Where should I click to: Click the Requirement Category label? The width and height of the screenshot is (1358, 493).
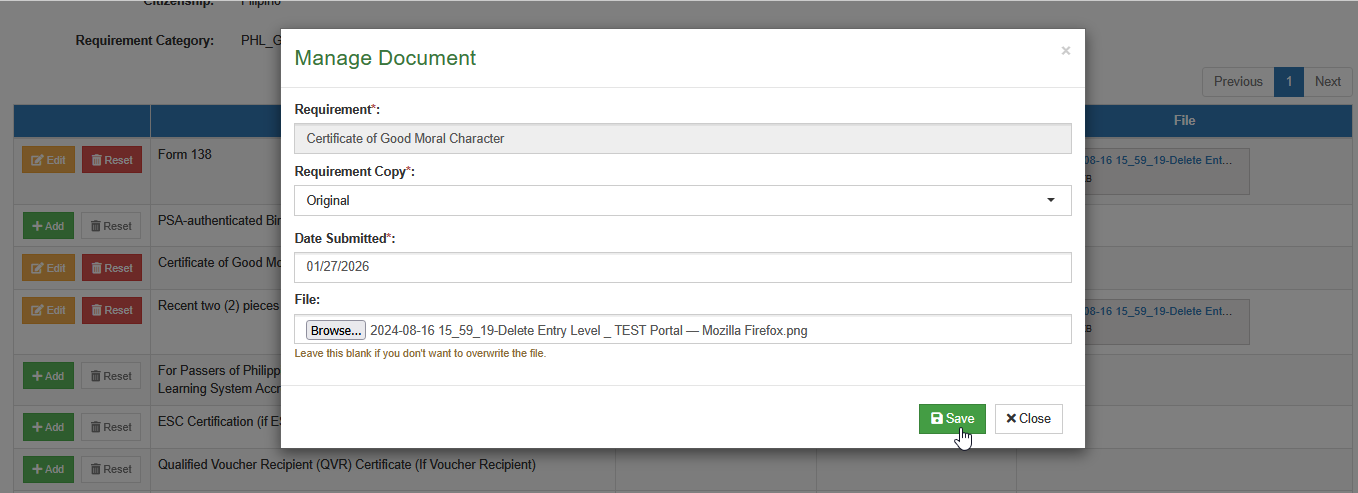coord(145,41)
